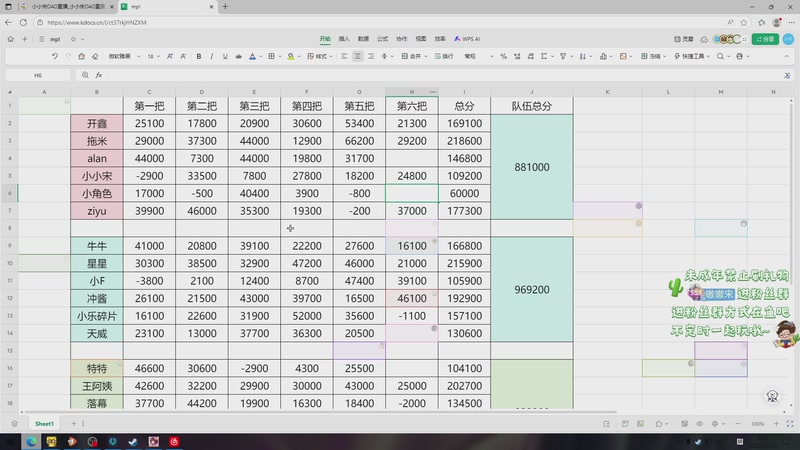
Task: Click the cell name box showing H6
Action: [x=38, y=75]
